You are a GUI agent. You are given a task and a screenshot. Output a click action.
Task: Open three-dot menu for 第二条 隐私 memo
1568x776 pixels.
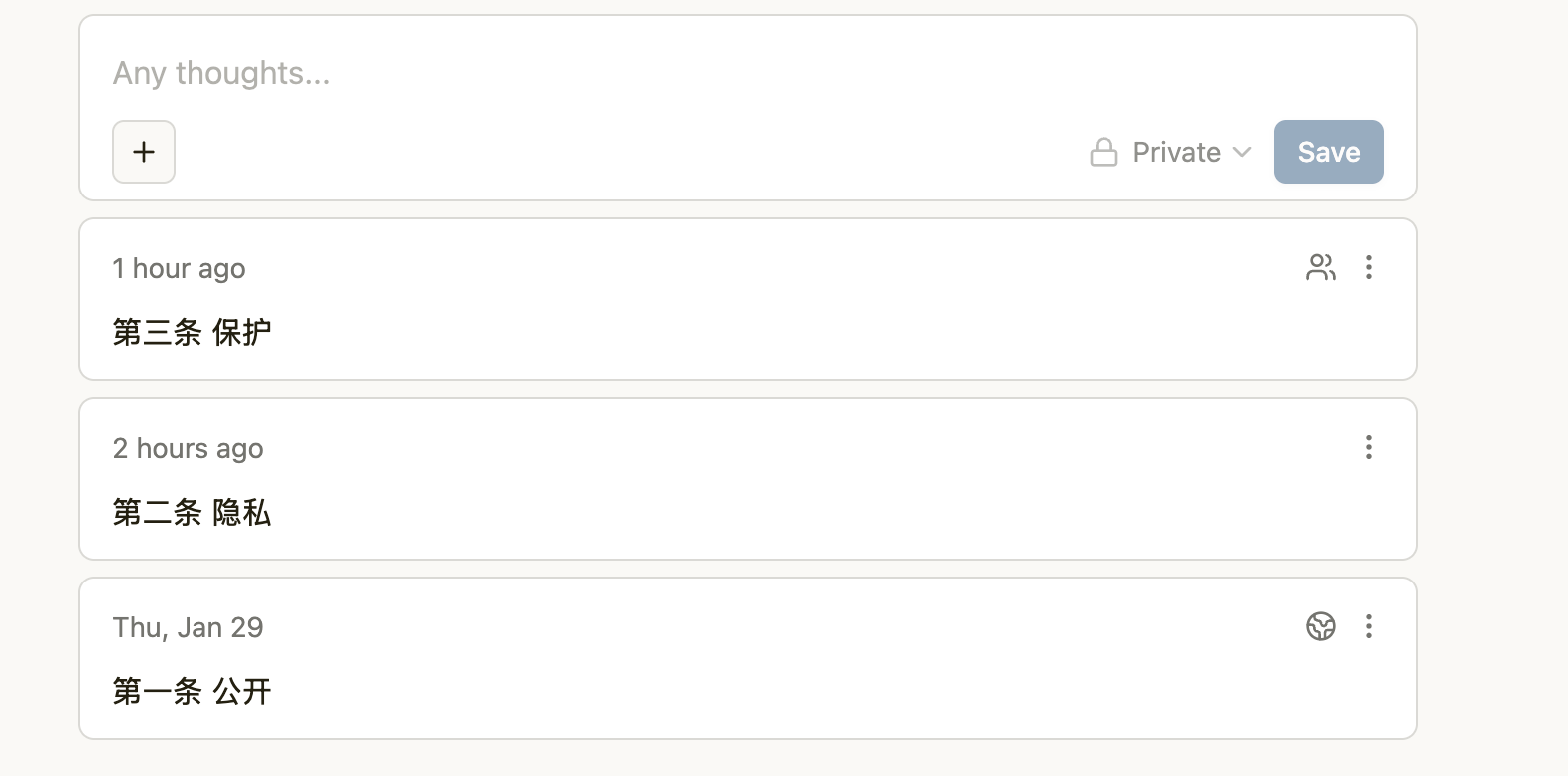(1369, 447)
